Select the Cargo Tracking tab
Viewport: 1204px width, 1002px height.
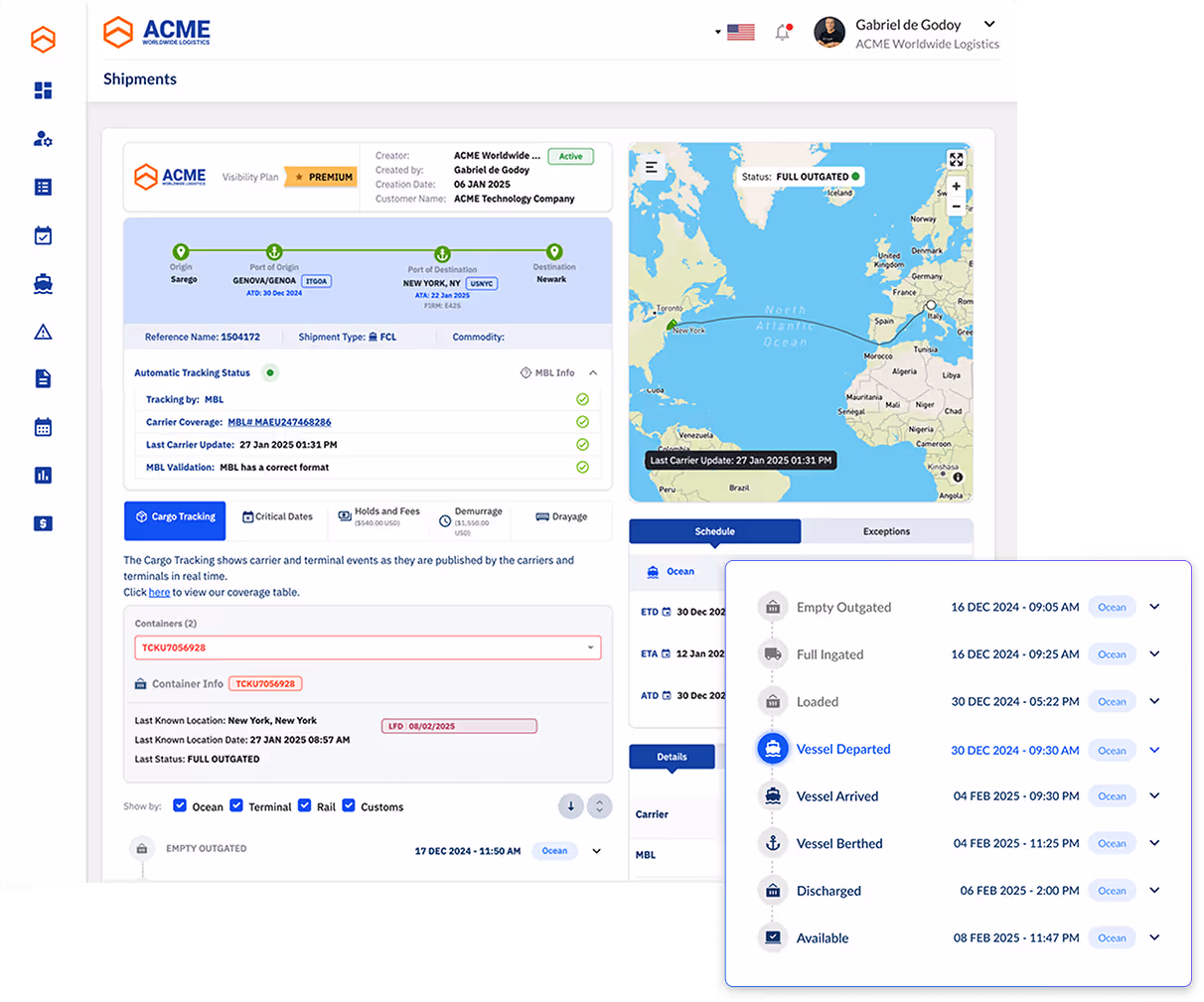click(175, 520)
